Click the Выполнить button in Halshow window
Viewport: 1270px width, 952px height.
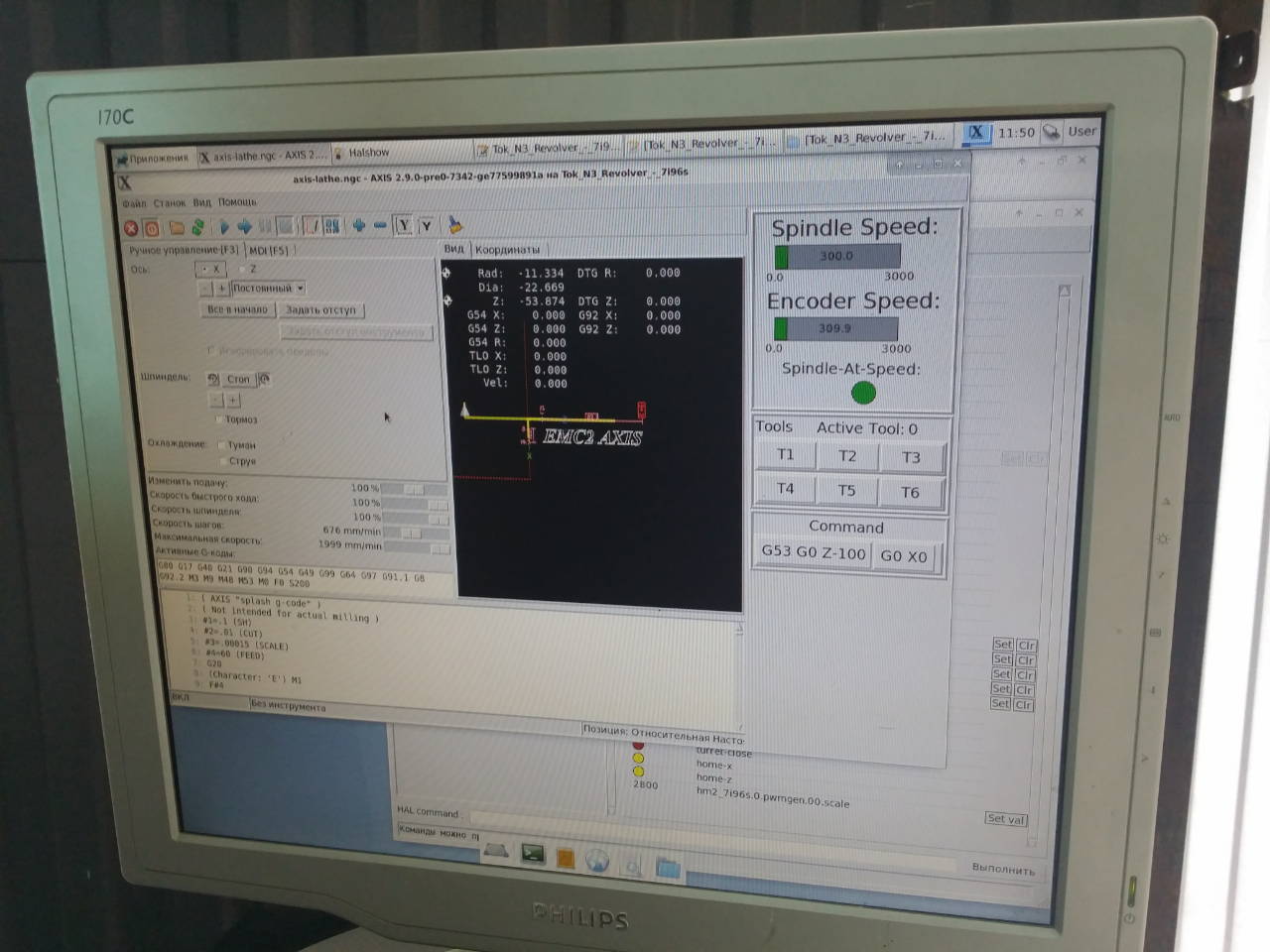(1003, 869)
